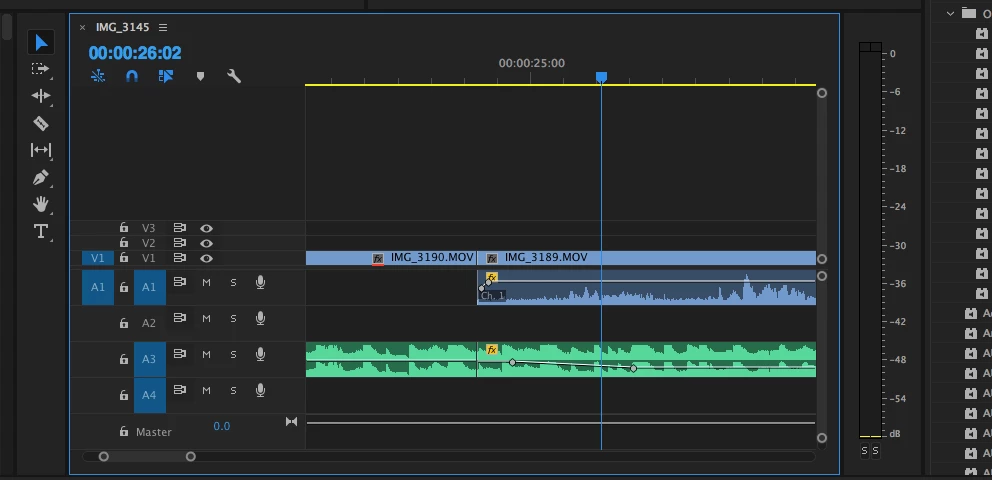Click the 00:00:26:02 playhead timecode
Viewport: 992px width, 480px height.
135,52
